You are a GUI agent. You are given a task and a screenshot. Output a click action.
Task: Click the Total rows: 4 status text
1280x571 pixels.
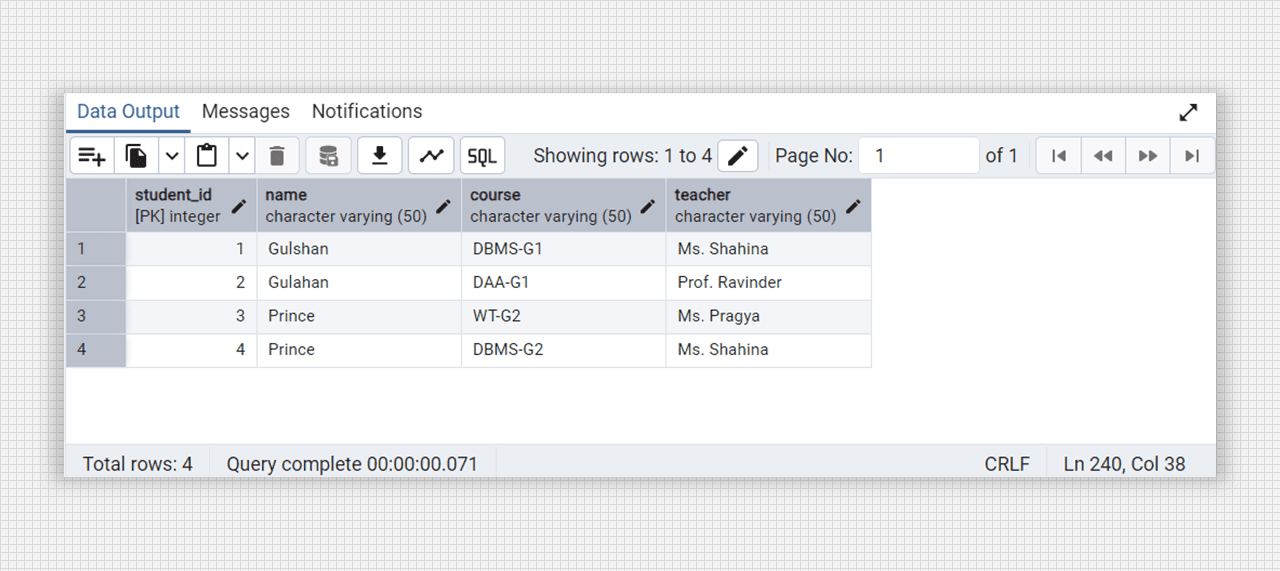137,464
